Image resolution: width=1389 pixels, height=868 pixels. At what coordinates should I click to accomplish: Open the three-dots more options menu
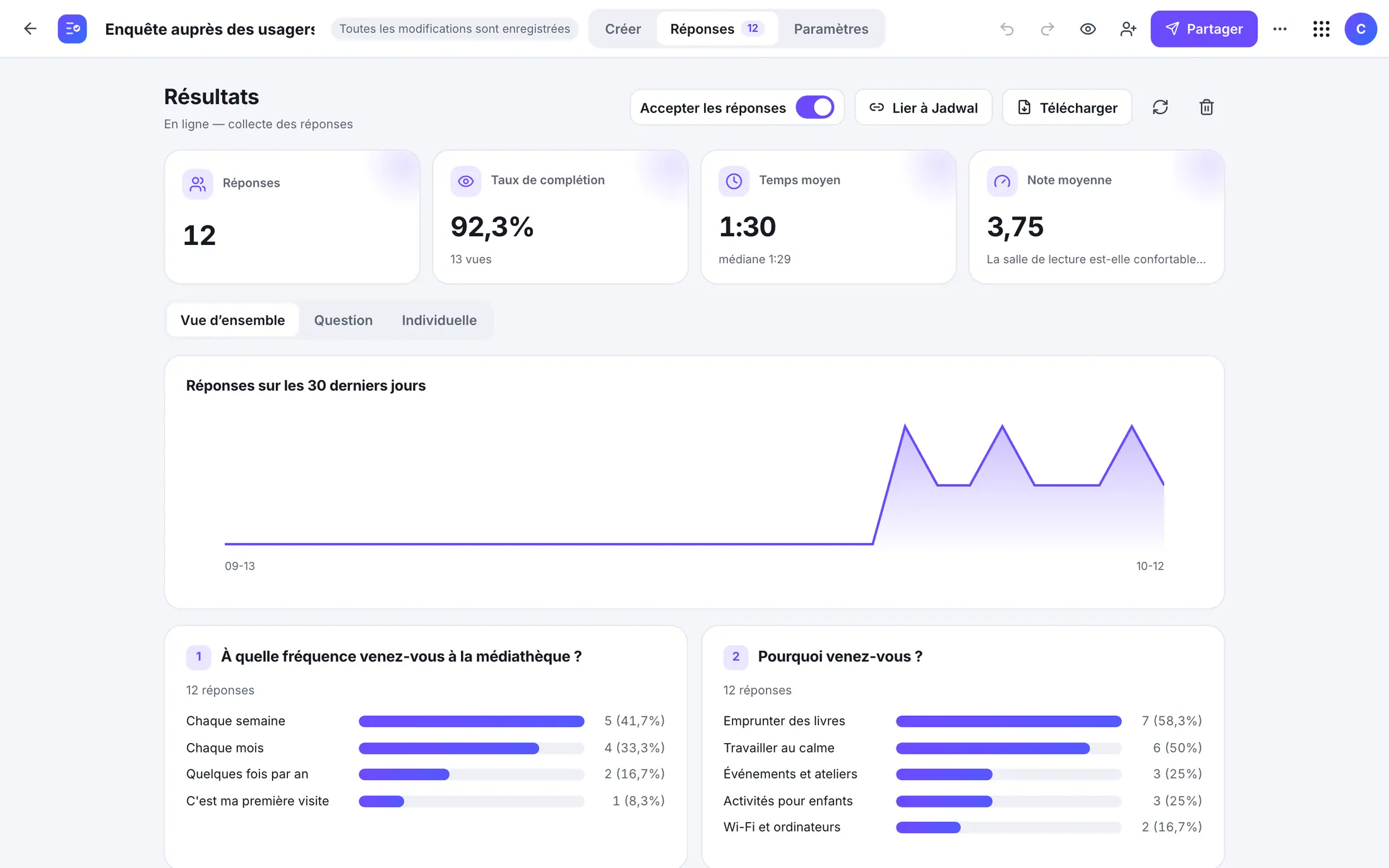tap(1280, 29)
